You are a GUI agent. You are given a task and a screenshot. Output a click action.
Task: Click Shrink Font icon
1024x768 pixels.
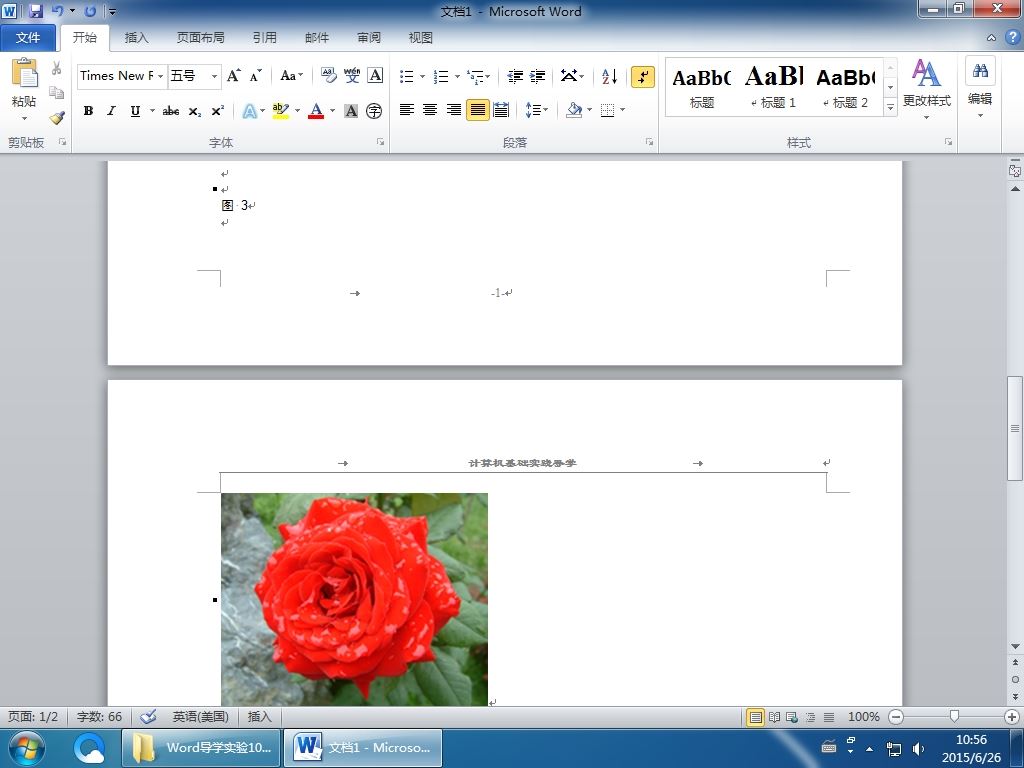[255, 76]
